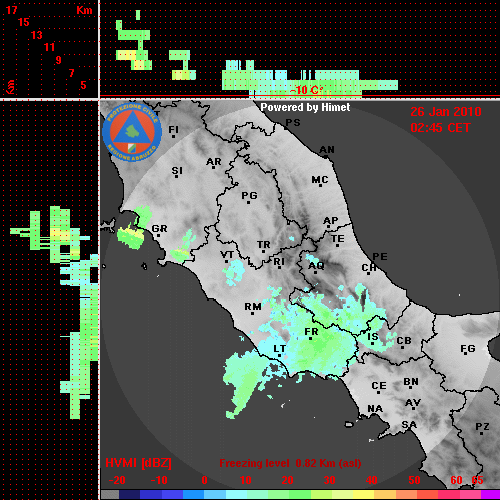Click the MC city label

tap(320, 180)
